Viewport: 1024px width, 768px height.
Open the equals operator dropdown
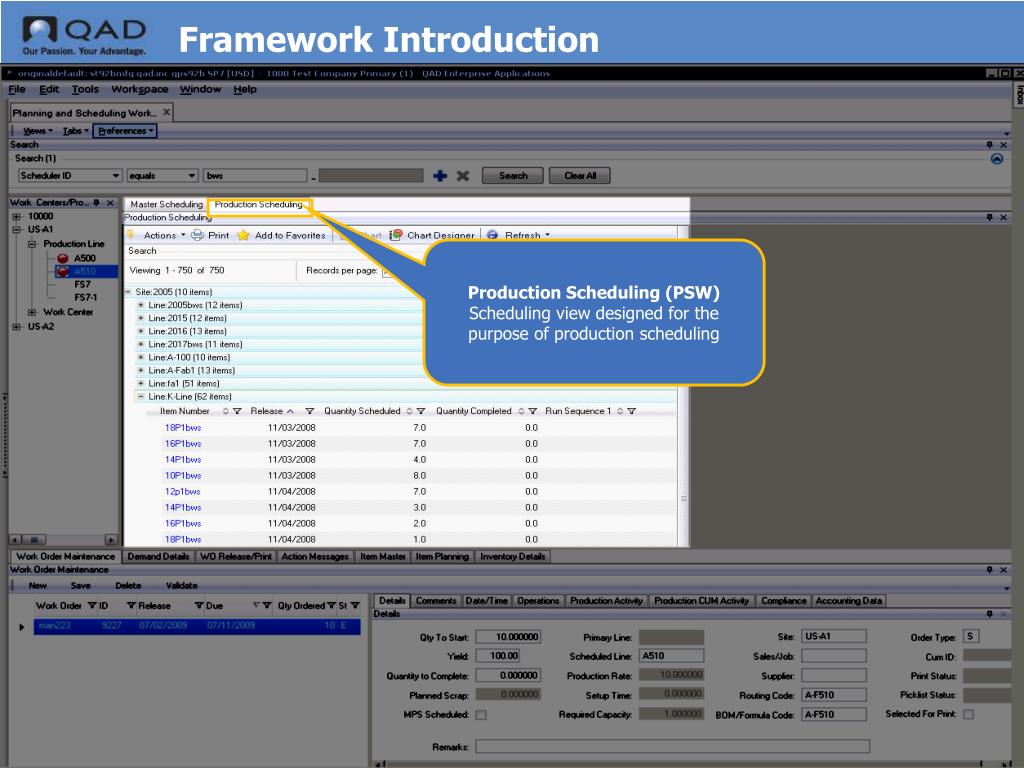[x=191, y=176]
